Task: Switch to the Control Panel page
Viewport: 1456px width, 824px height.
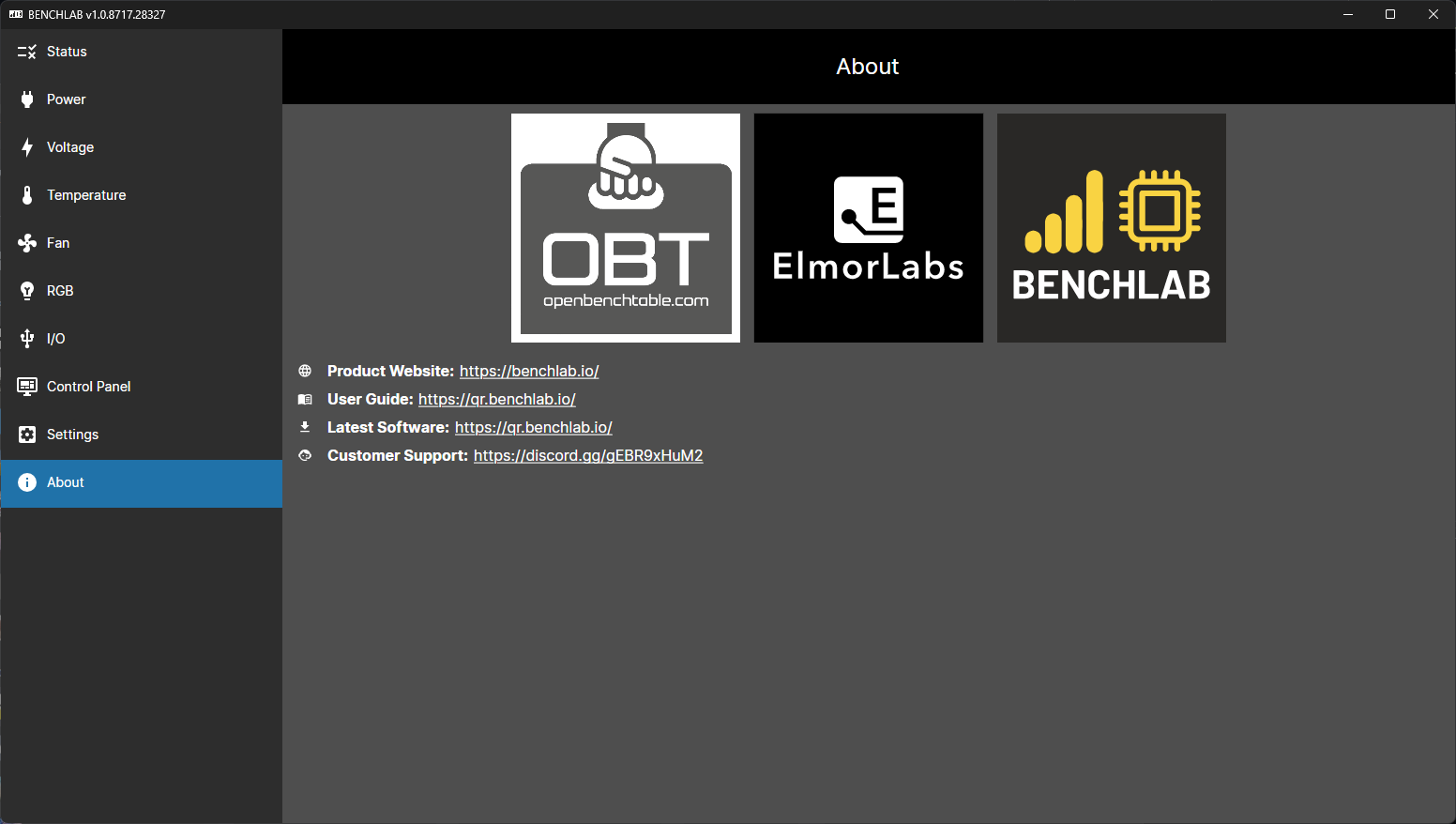Action: click(x=89, y=387)
